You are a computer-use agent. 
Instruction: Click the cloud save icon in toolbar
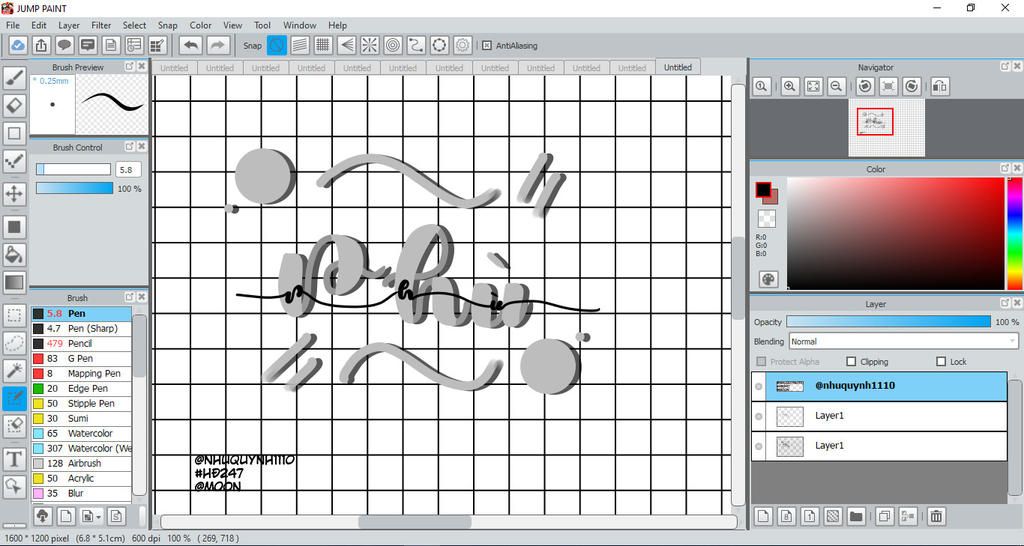coord(18,45)
